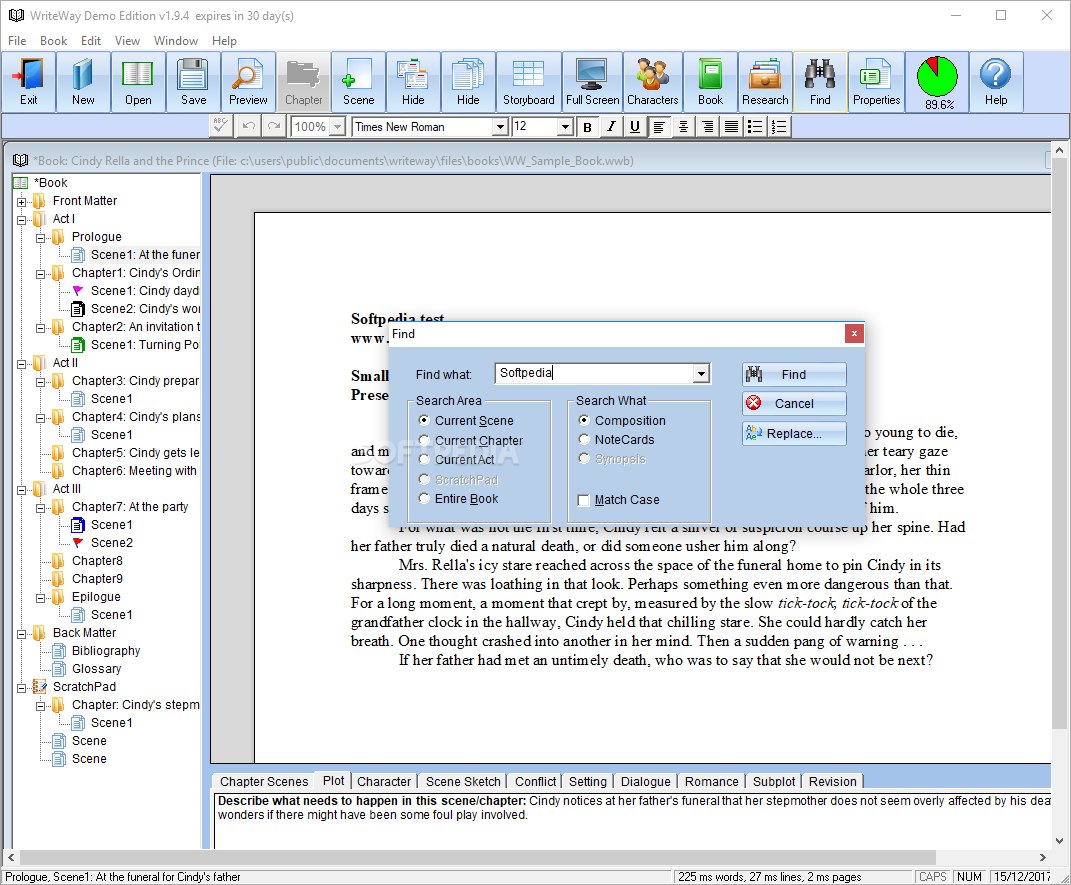Screen dimensions: 1071x885
Task: Center align the text
Action: click(x=683, y=127)
